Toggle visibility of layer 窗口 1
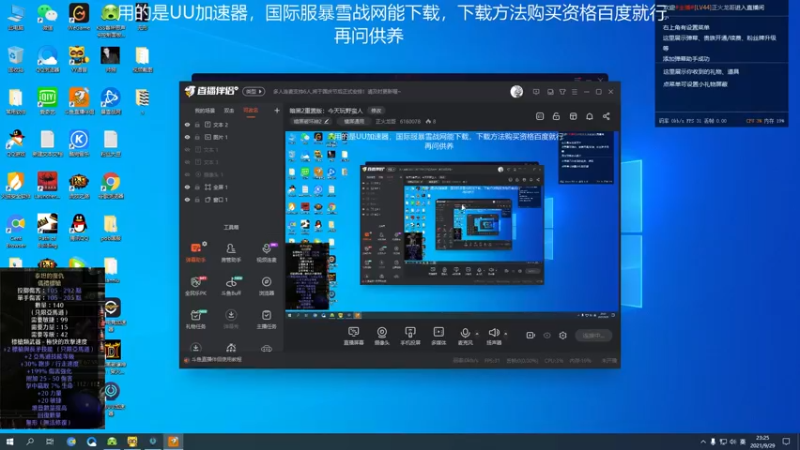This screenshot has width=800, height=450. tap(187, 200)
